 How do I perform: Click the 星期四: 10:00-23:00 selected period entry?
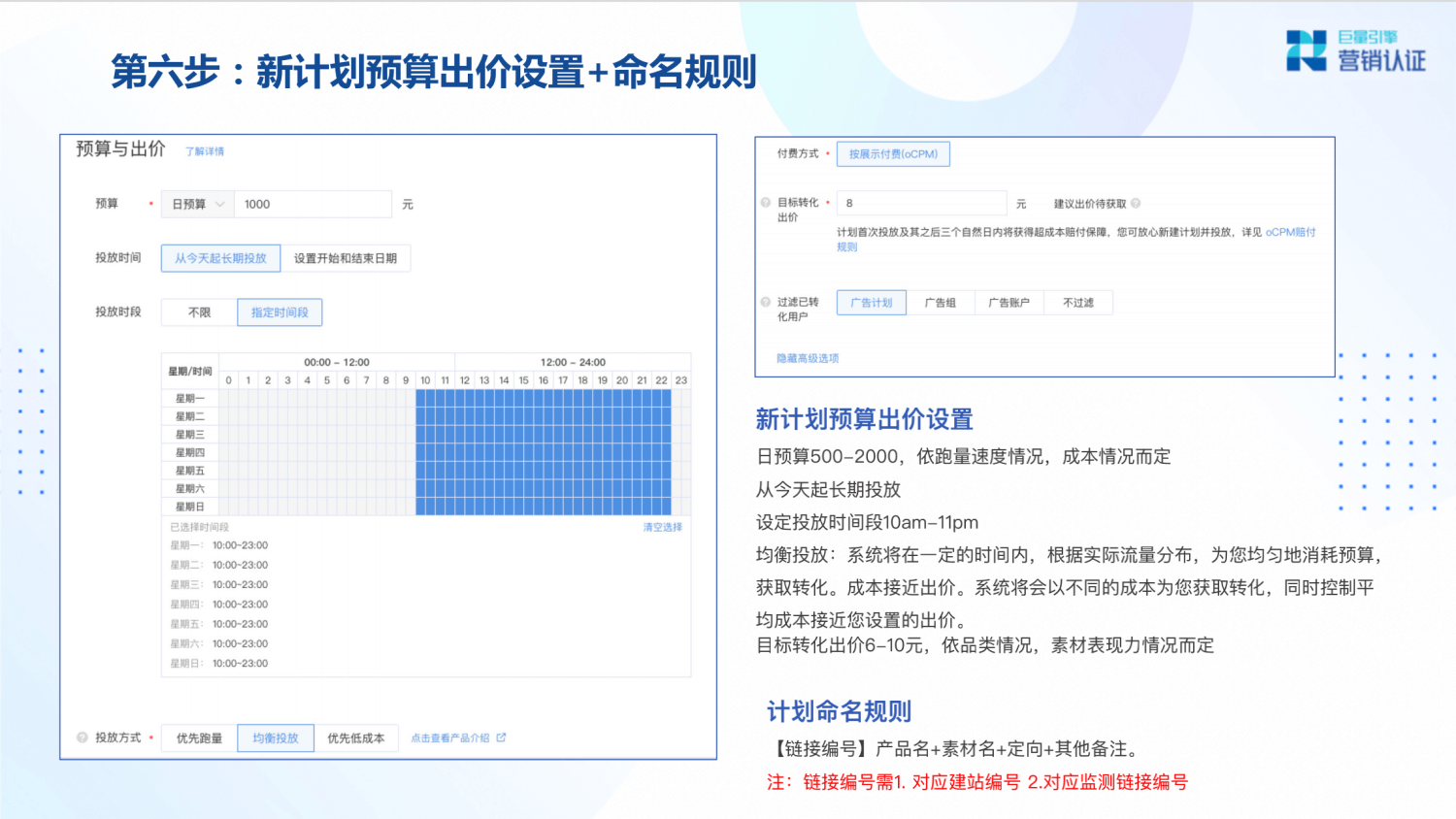[219, 605]
